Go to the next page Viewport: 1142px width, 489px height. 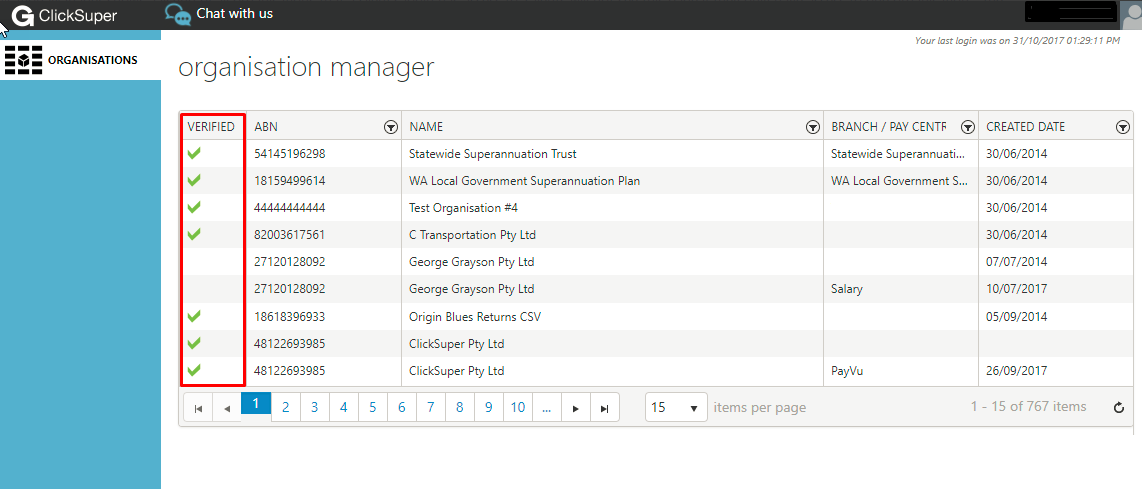(x=575, y=408)
